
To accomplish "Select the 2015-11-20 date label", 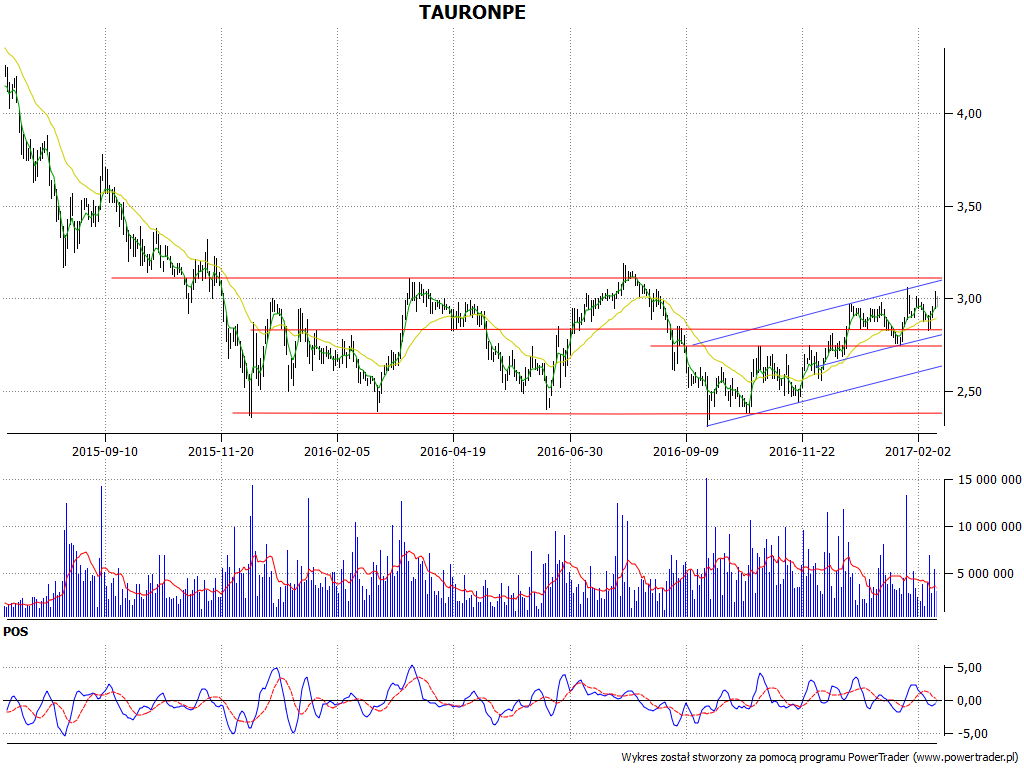I will click(x=221, y=451).
